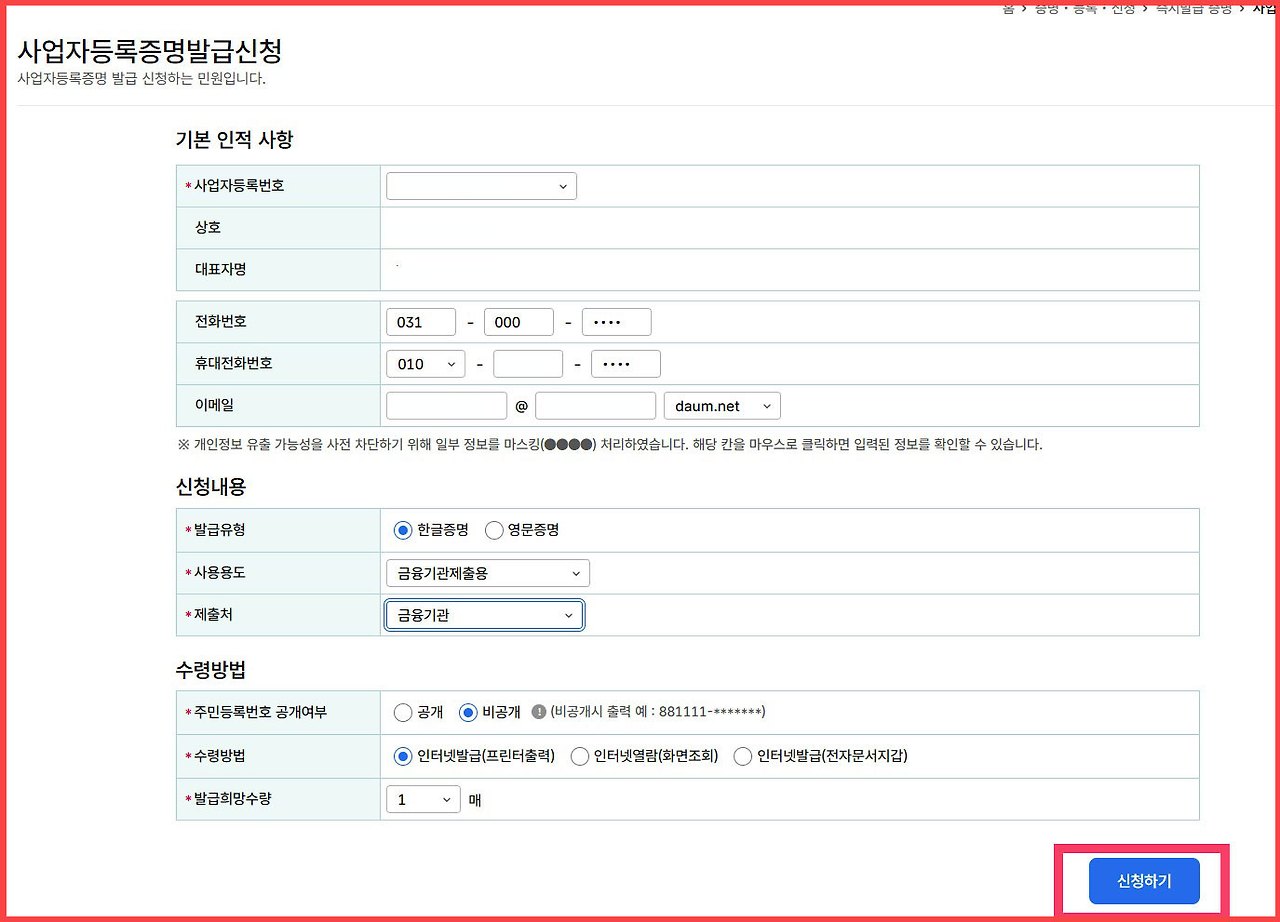Open the 사업자등록번호 dropdown selector

(x=480, y=185)
